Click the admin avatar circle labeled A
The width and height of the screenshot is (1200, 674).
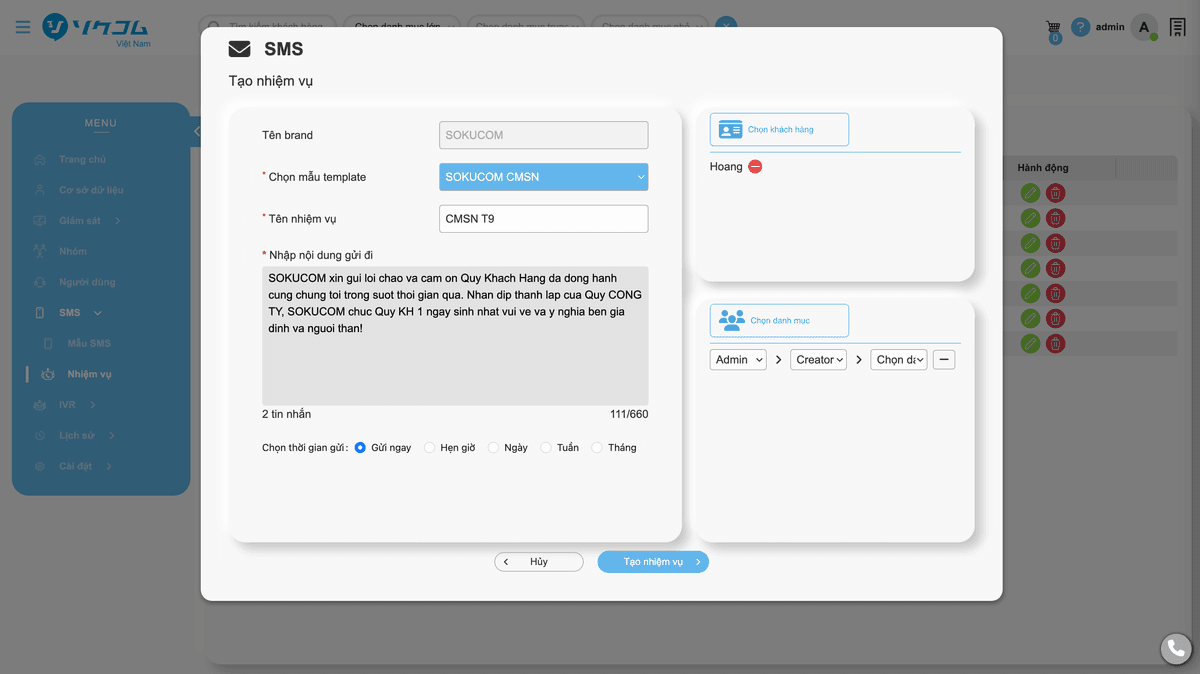click(1144, 27)
